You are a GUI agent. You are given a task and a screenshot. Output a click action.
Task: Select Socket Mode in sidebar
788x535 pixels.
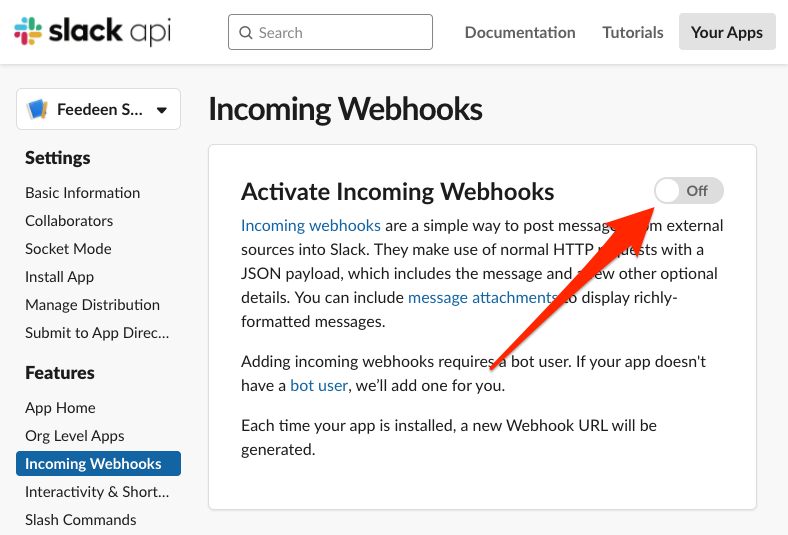tap(68, 248)
